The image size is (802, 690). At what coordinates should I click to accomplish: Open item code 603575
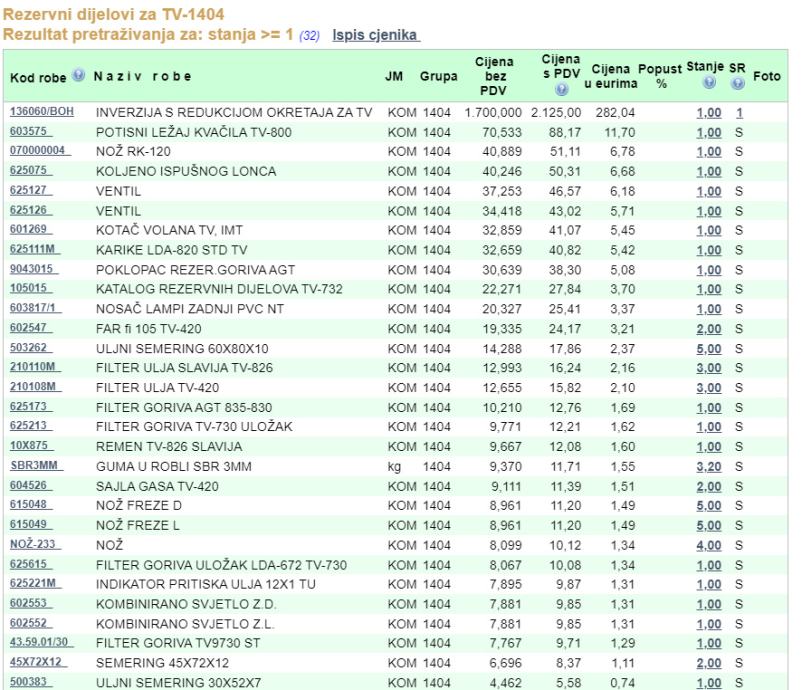pyautogui.click(x=30, y=131)
